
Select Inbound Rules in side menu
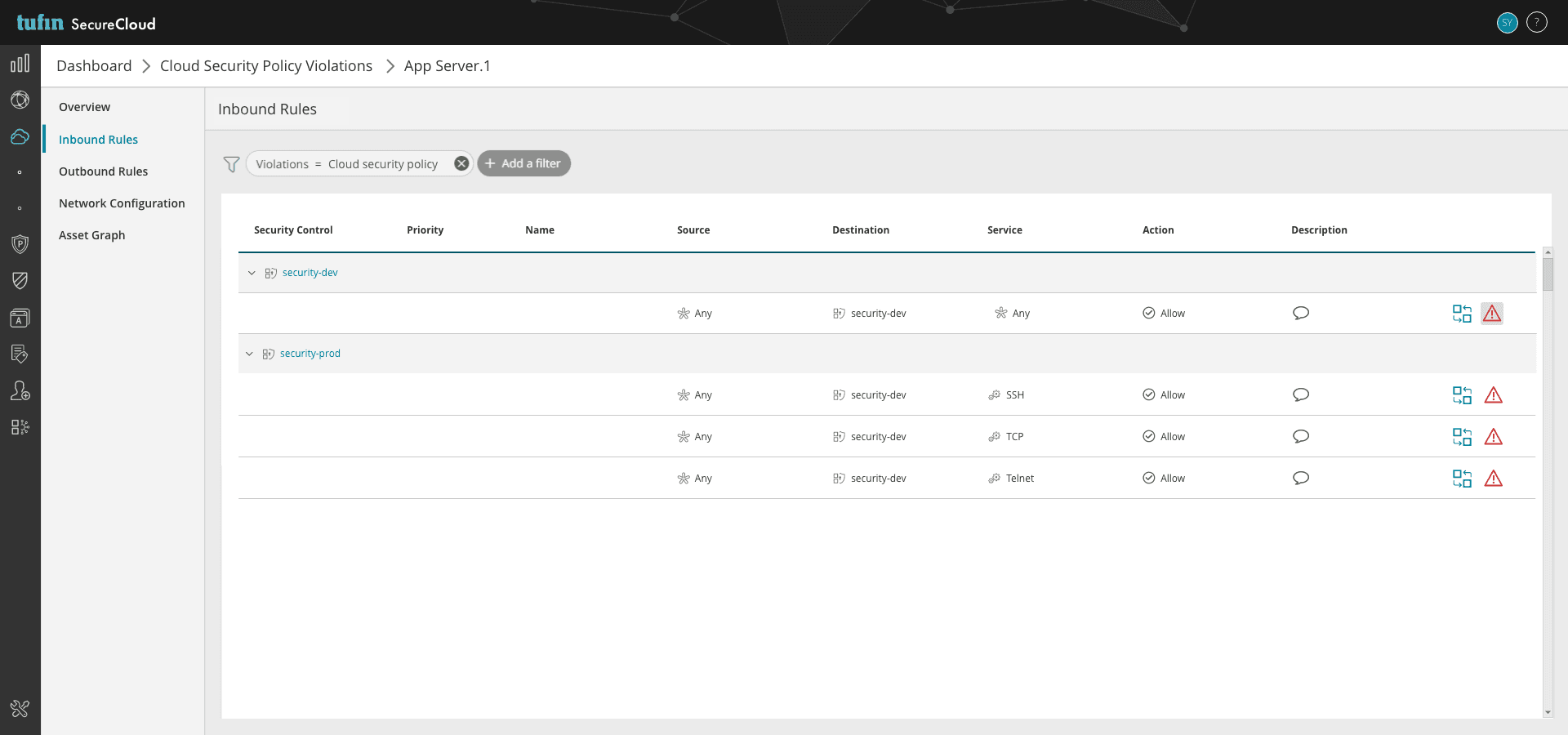tap(98, 140)
